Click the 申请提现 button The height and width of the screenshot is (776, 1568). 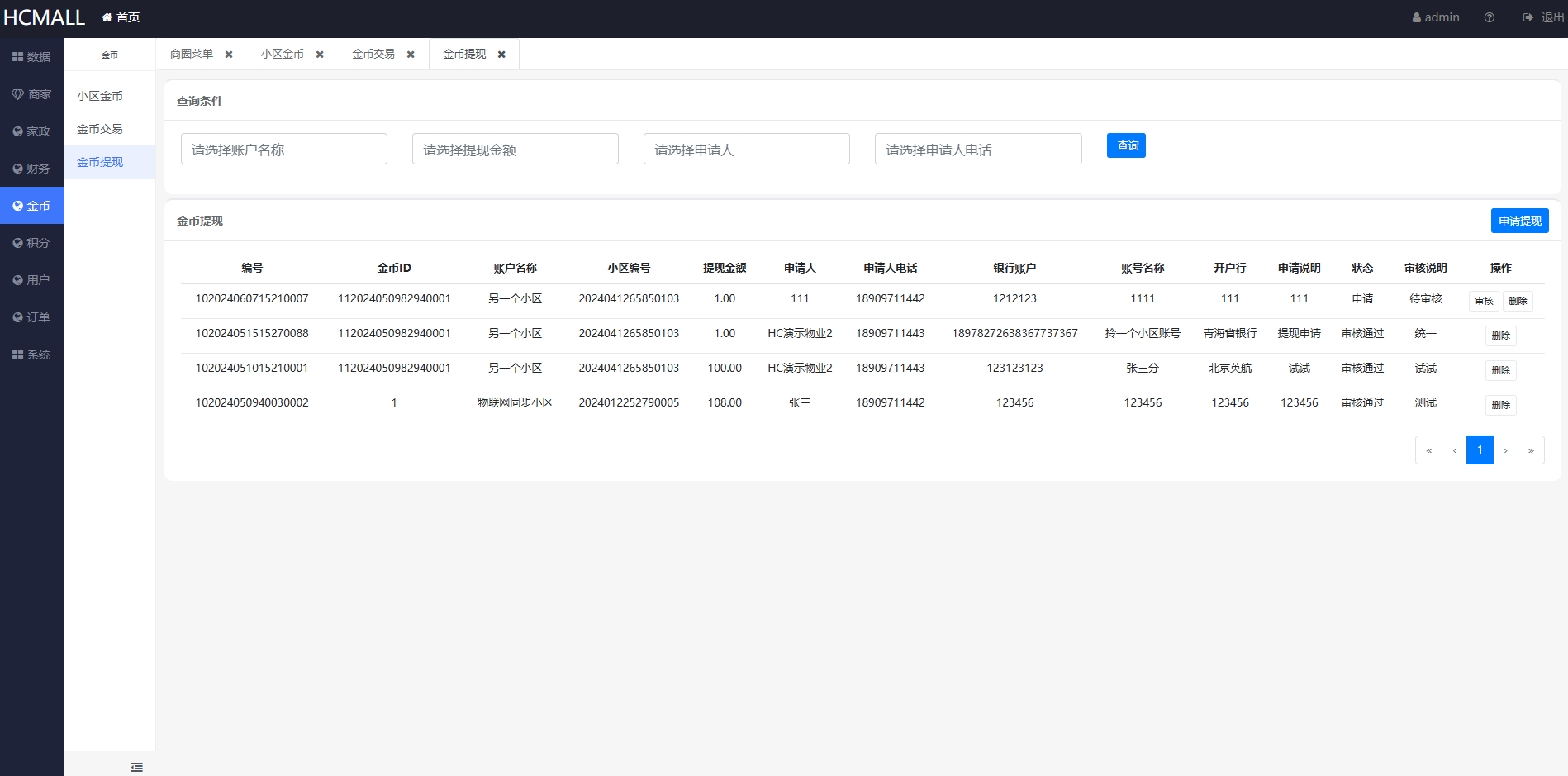1520,221
